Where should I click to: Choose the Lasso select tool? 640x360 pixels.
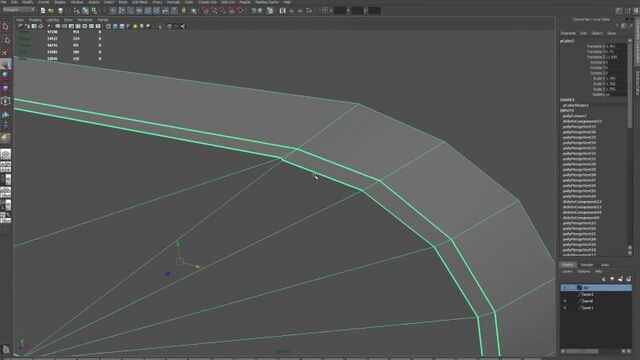pyautogui.click(x=6, y=40)
